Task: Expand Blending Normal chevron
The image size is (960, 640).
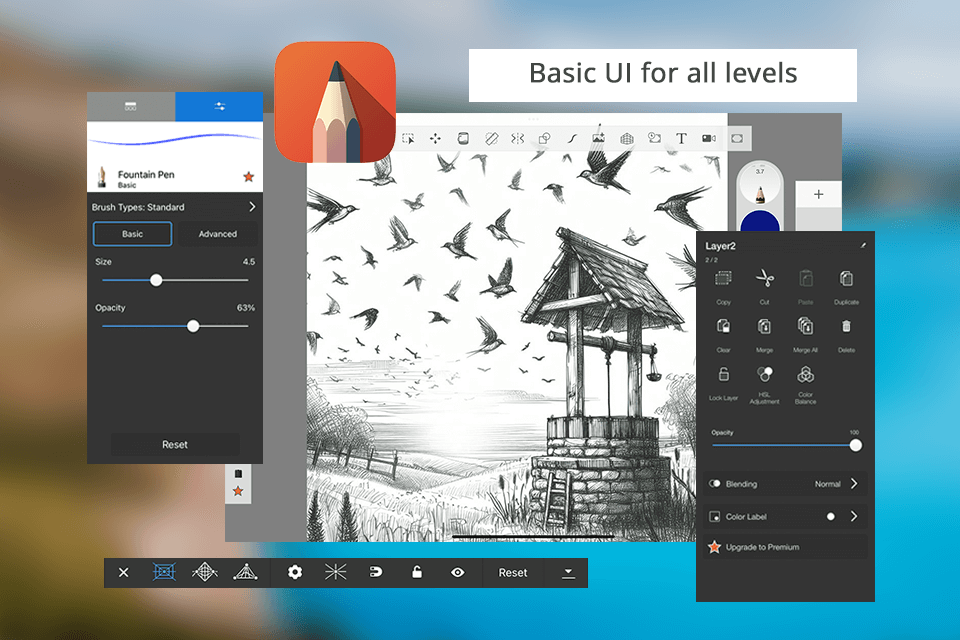Action: click(854, 484)
